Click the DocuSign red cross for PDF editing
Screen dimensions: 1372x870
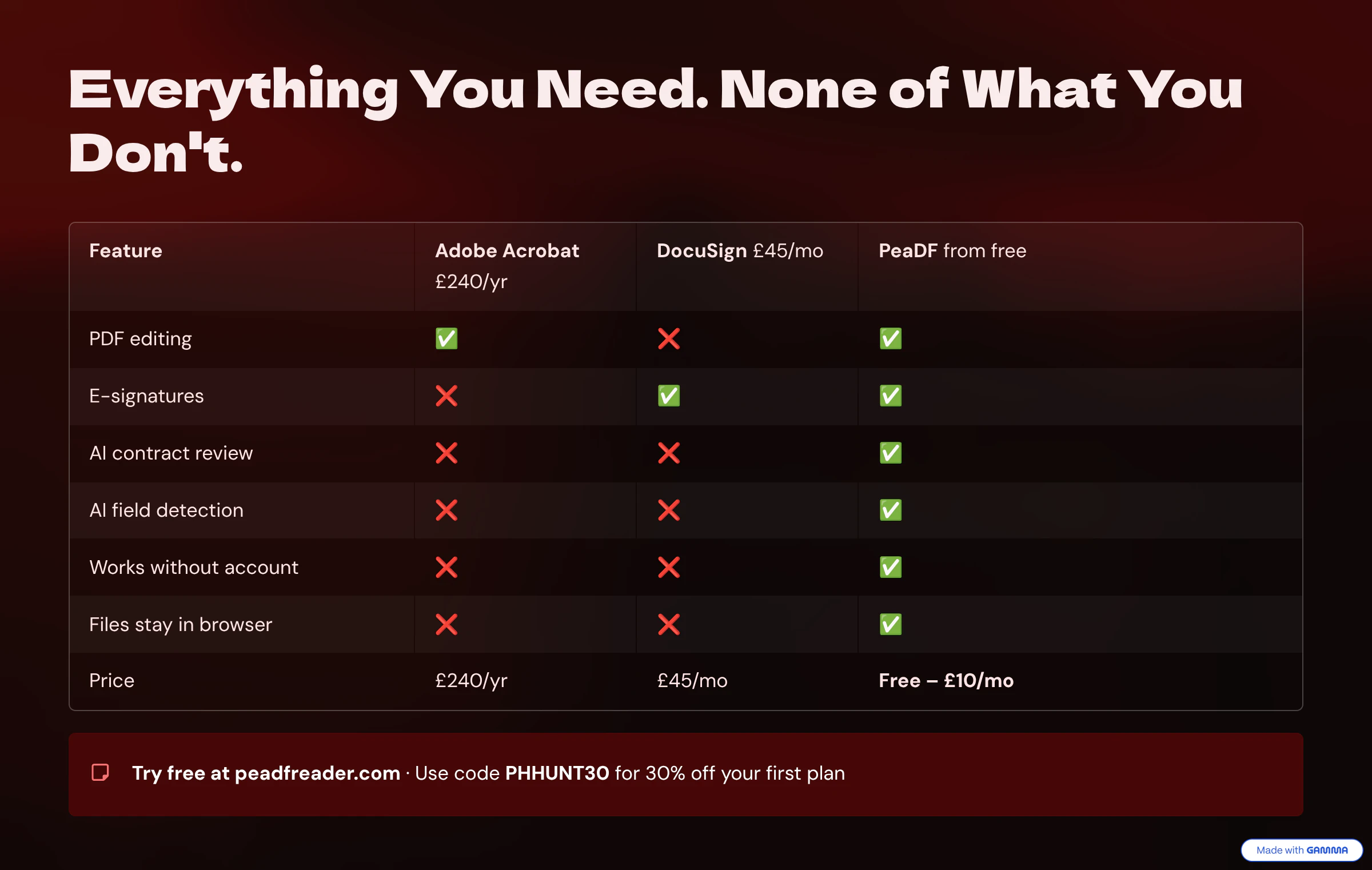coord(668,338)
